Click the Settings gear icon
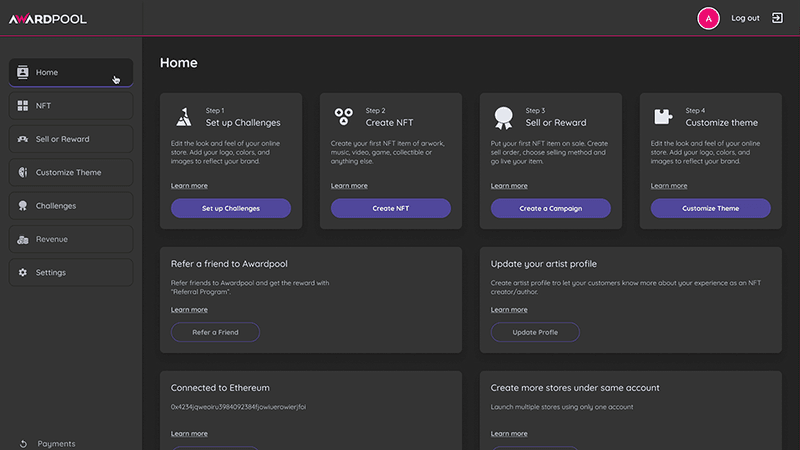The height and width of the screenshot is (450, 800). pos(22,272)
